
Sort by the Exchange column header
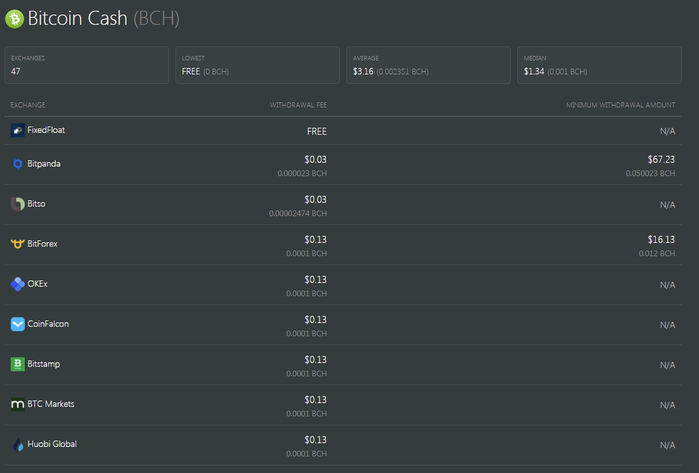tap(28, 105)
